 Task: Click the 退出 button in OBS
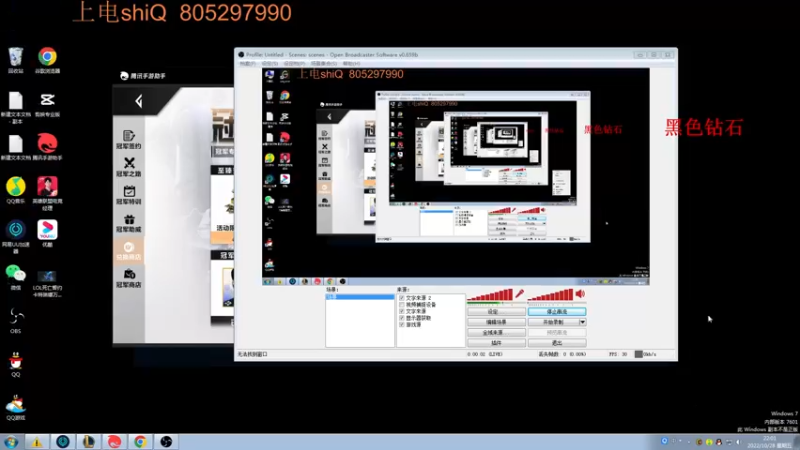(x=557, y=343)
